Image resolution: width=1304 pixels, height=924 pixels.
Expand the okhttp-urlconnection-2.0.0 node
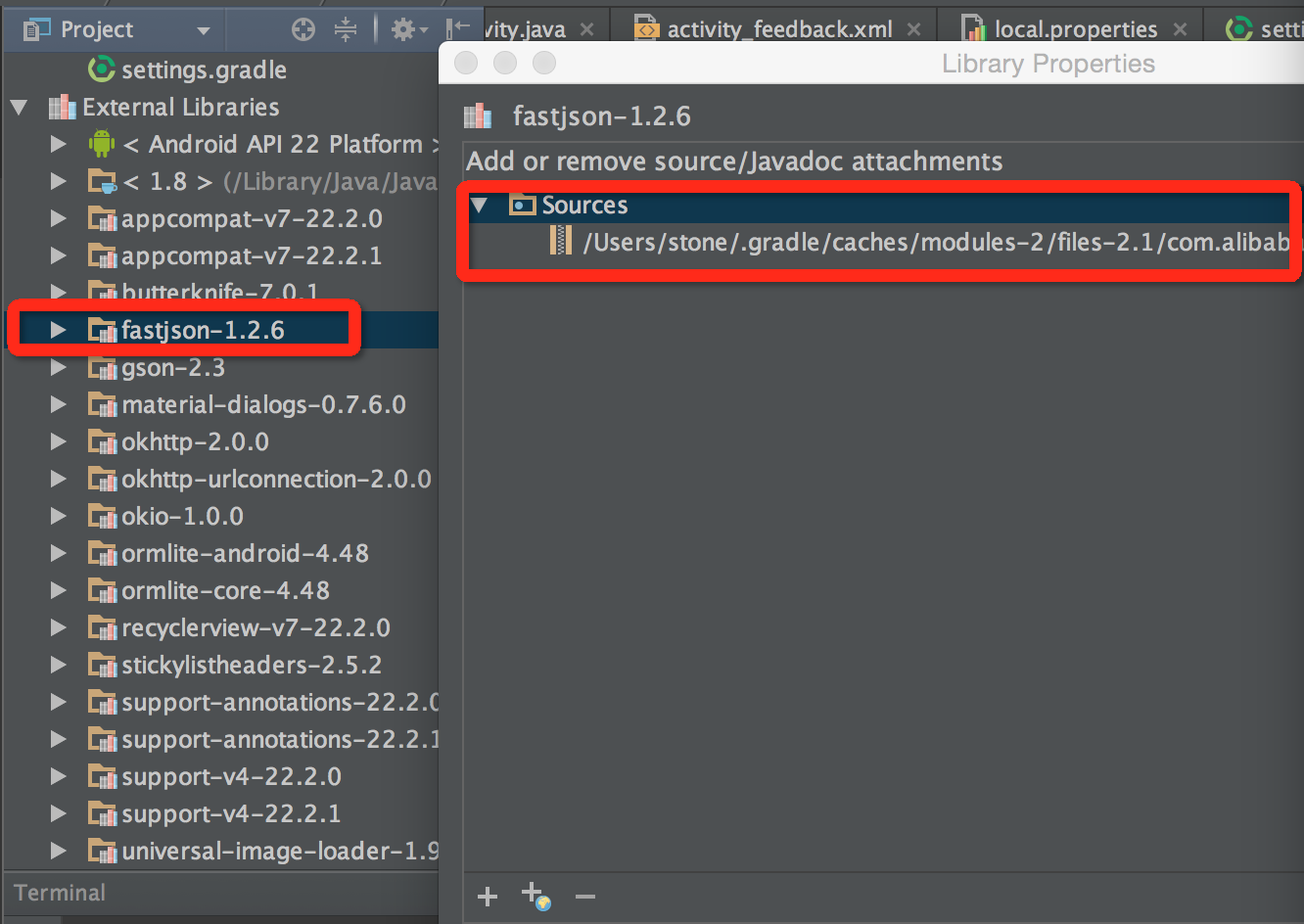tap(59, 479)
